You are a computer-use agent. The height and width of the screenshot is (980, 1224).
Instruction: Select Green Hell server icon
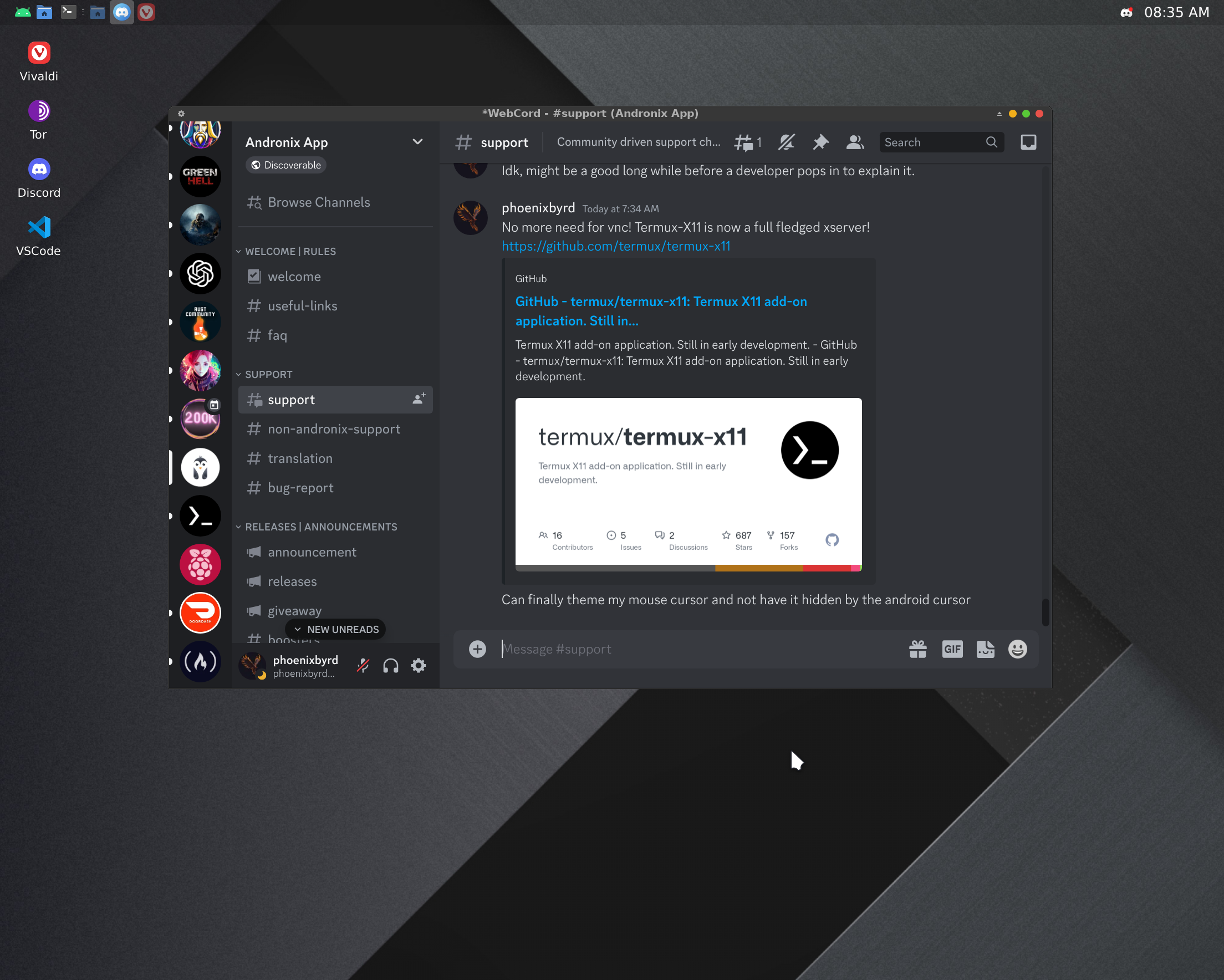coord(200,176)
